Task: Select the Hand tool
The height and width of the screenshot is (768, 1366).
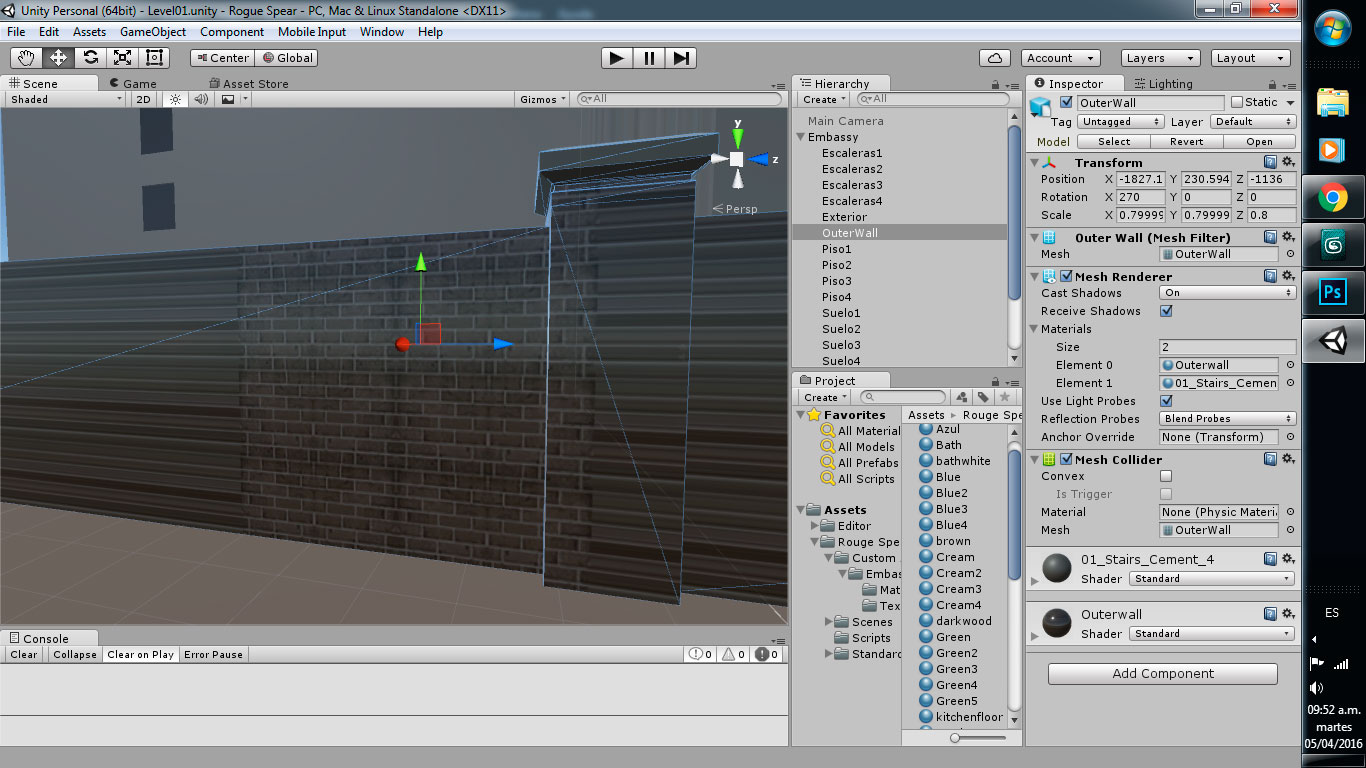Action: [26, 58]
